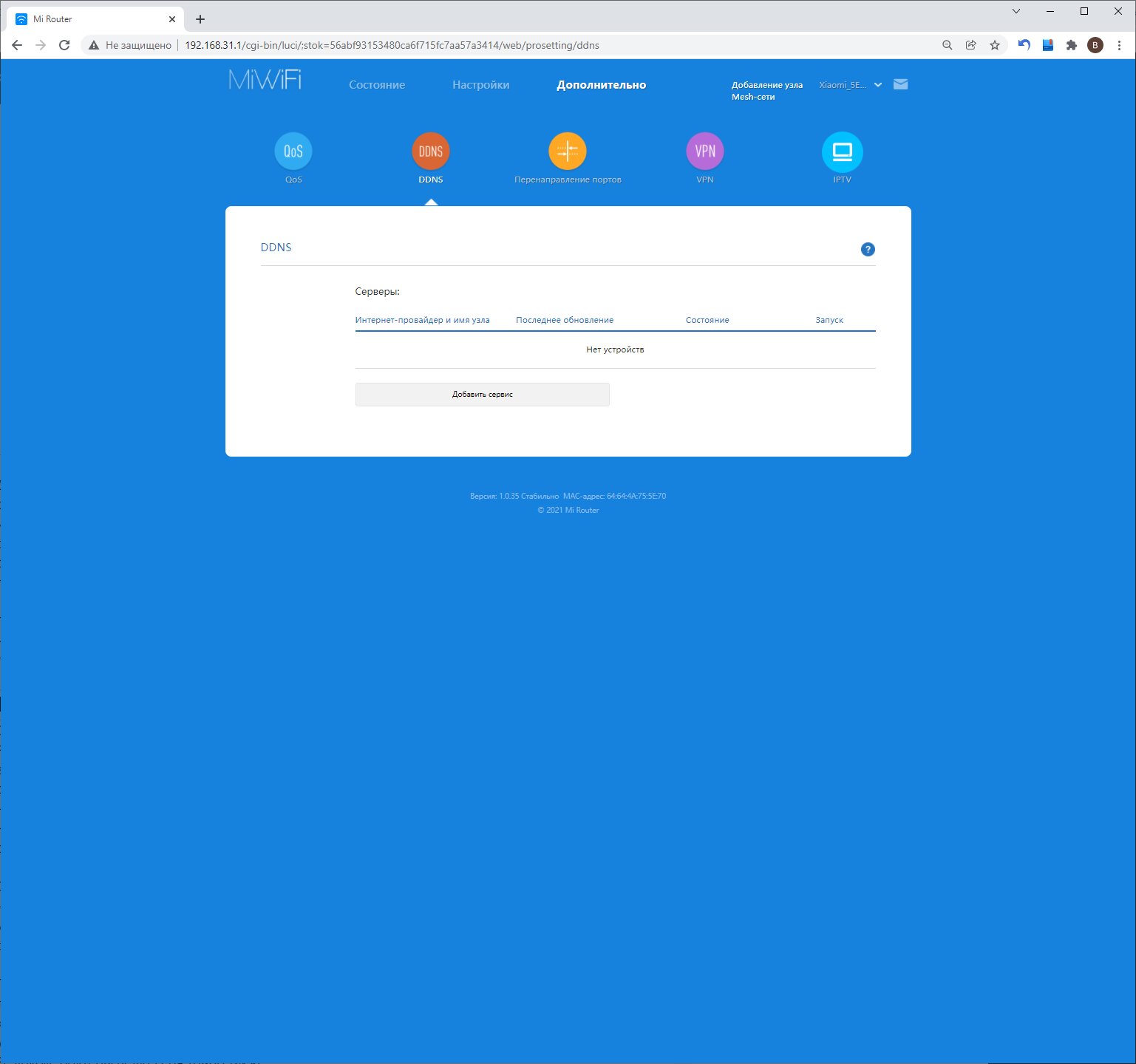The height and width of the screenshot is (1064, 1136).
Task: Open the browser zoom magnifier icon
Action: pos(948,45)
